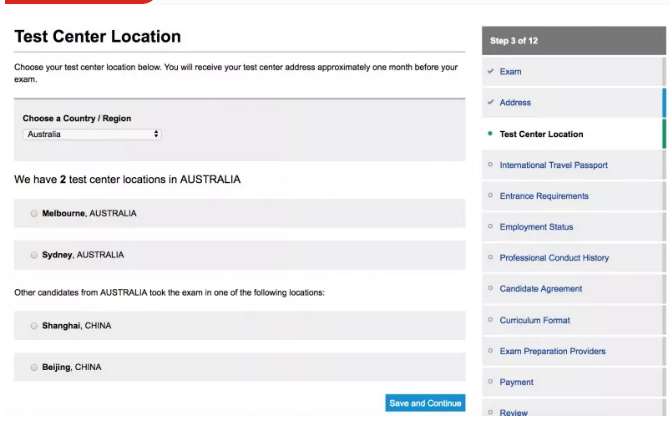Go to the Payment step
Image resolution: width=670 pixels, height=430 pixels.
tap(516, 382)
